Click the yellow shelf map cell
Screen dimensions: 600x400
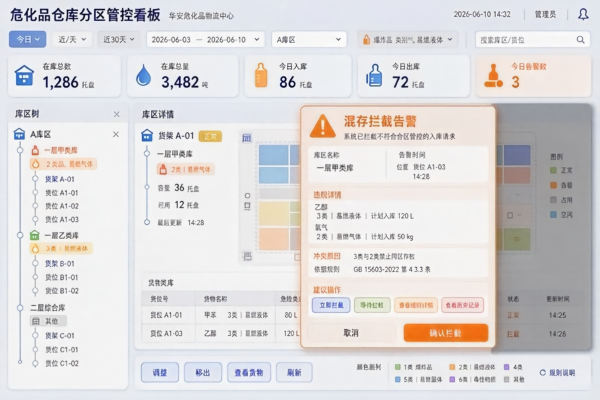pos(274,213)
